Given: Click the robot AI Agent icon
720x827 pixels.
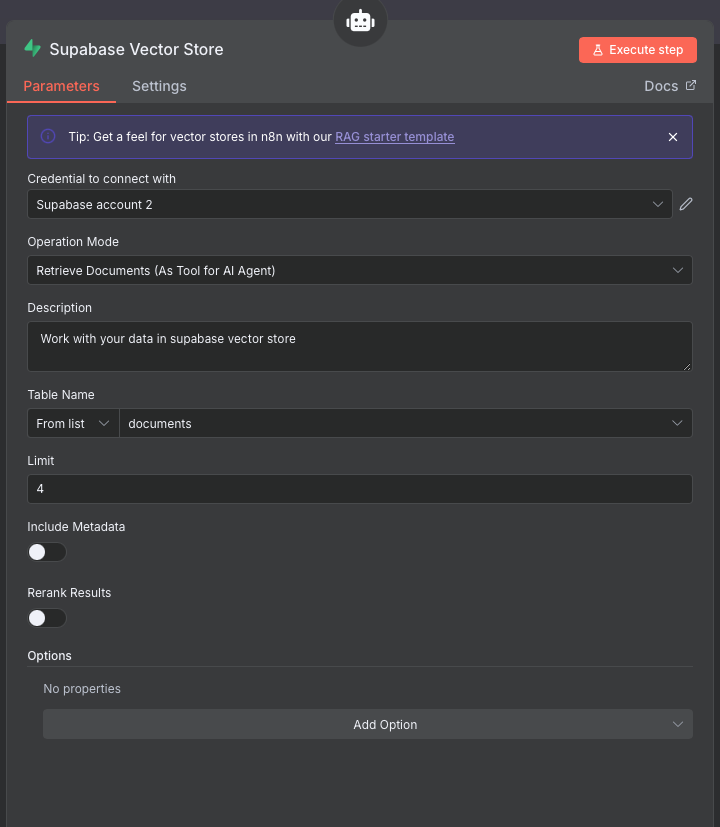Looking at the screenshot, I should (360, 21).
